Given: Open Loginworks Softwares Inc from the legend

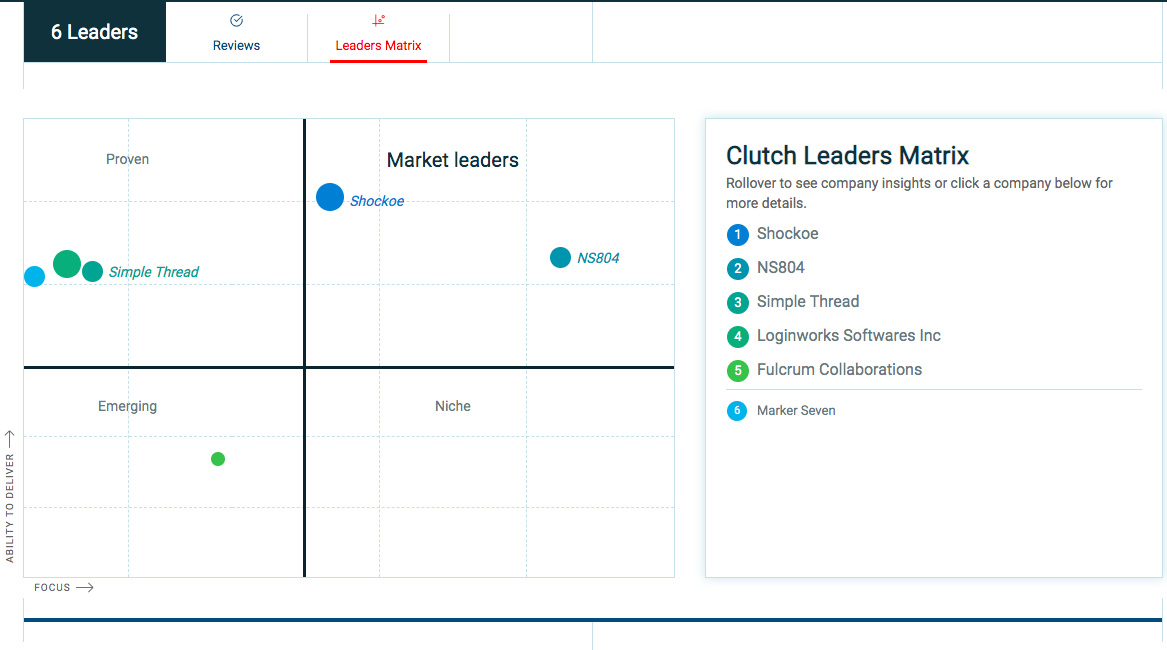Looking at the screenshot, I should (848, 336).
